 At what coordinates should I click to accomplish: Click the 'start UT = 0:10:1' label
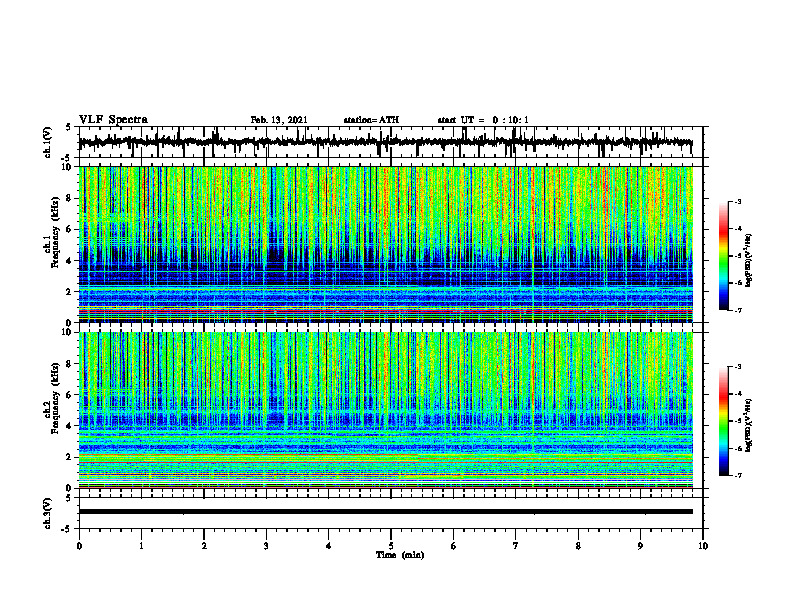[x=483, y=120]
